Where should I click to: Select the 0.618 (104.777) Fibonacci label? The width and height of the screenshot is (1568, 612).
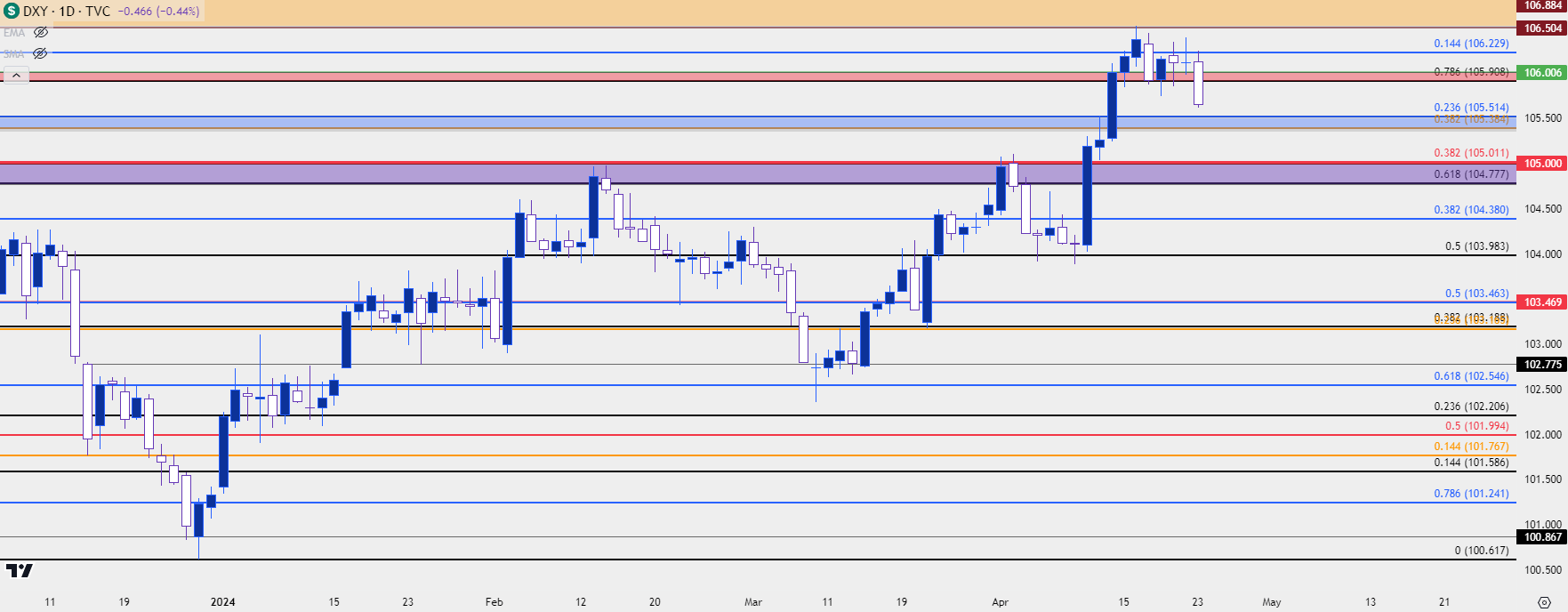point(1471,174)
